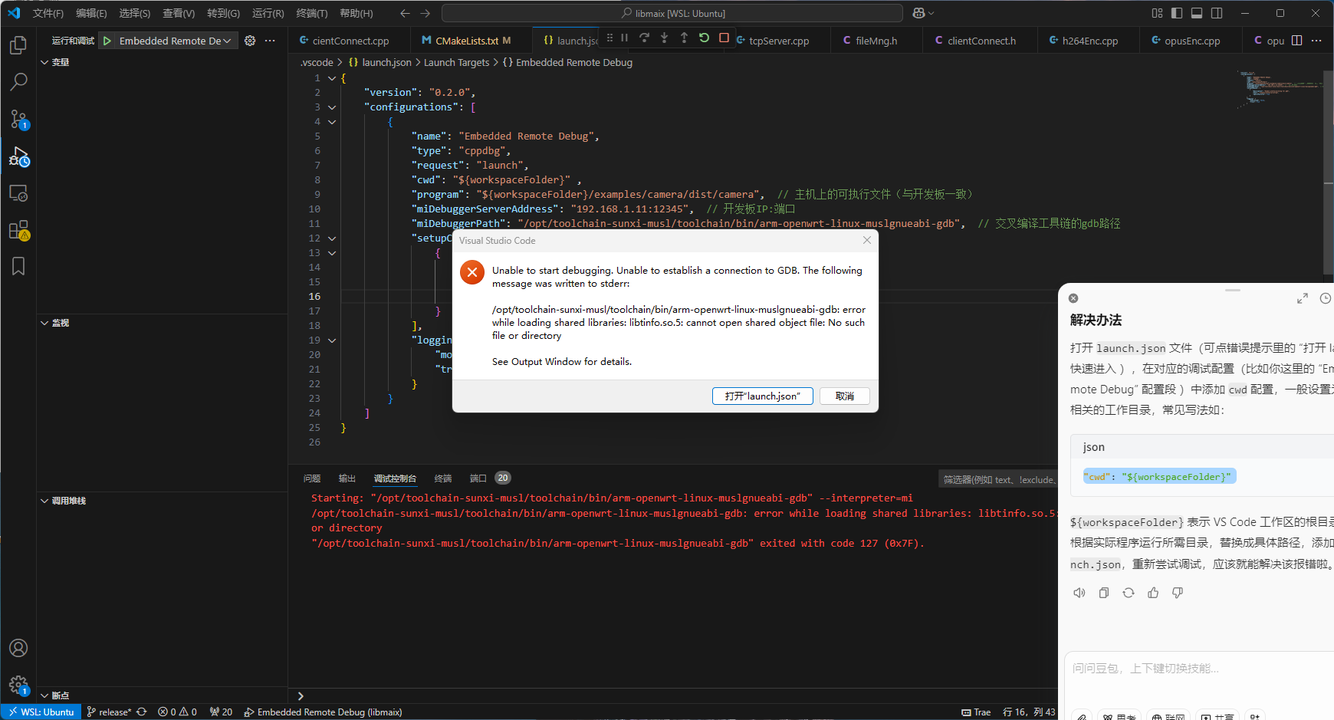Like the Doubao answer
This screenshot has height=720, width=1334.
click(1153, 593)
